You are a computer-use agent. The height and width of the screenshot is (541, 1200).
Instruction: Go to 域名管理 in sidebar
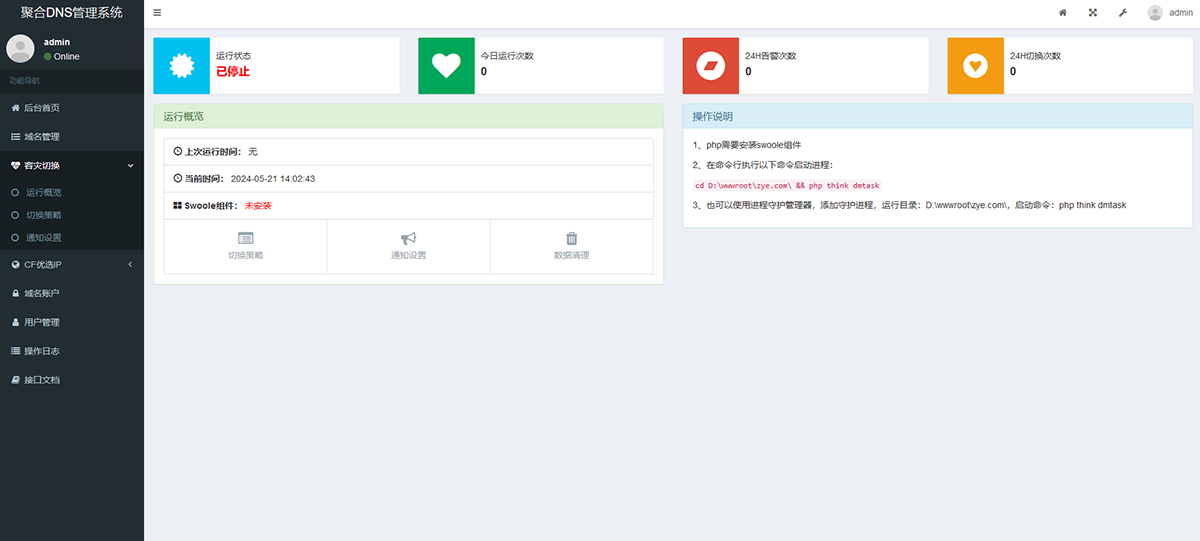point(41,136)
